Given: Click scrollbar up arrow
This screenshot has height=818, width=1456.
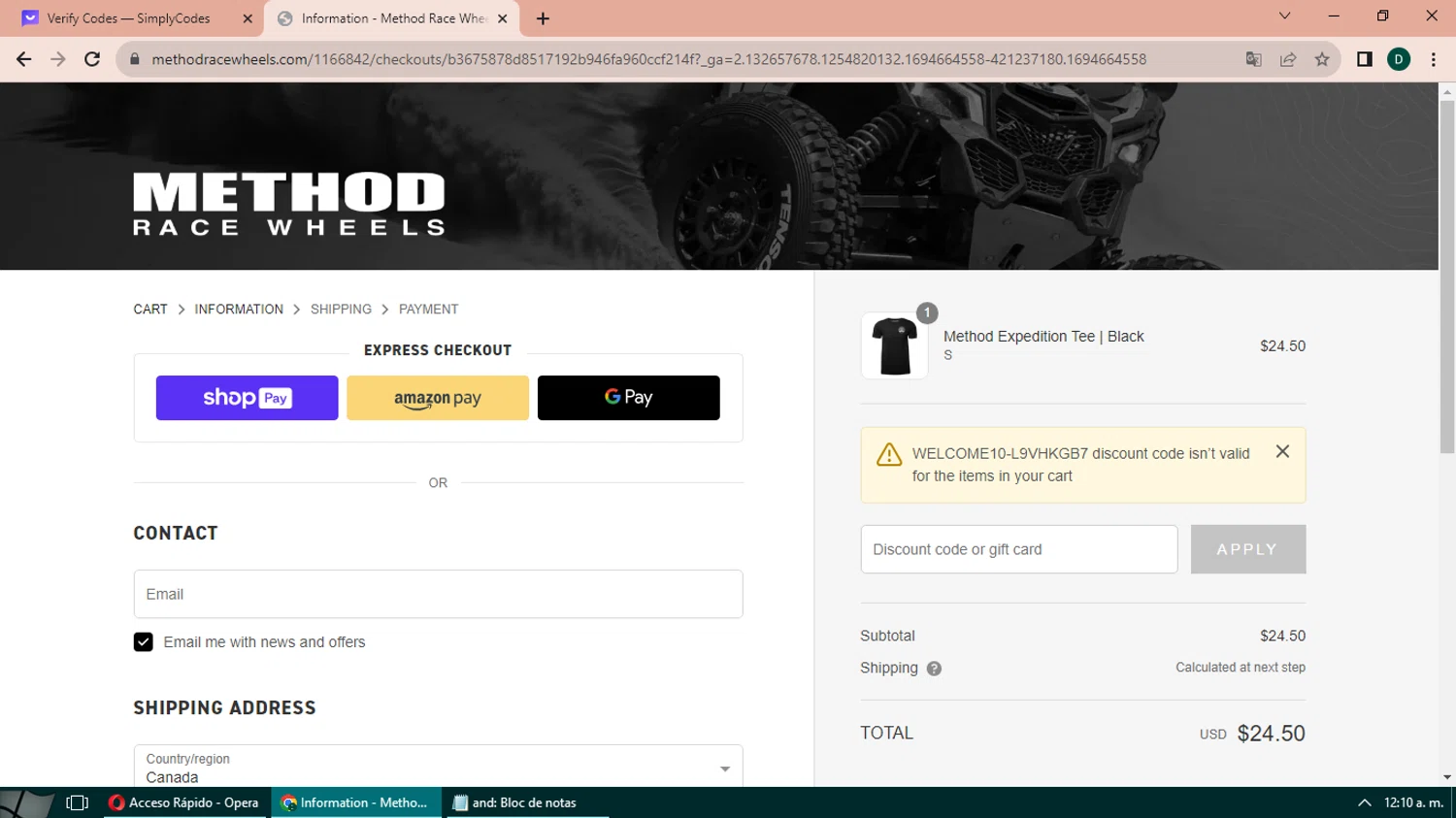Looking at the screenshot, I should pos(1447,92).
